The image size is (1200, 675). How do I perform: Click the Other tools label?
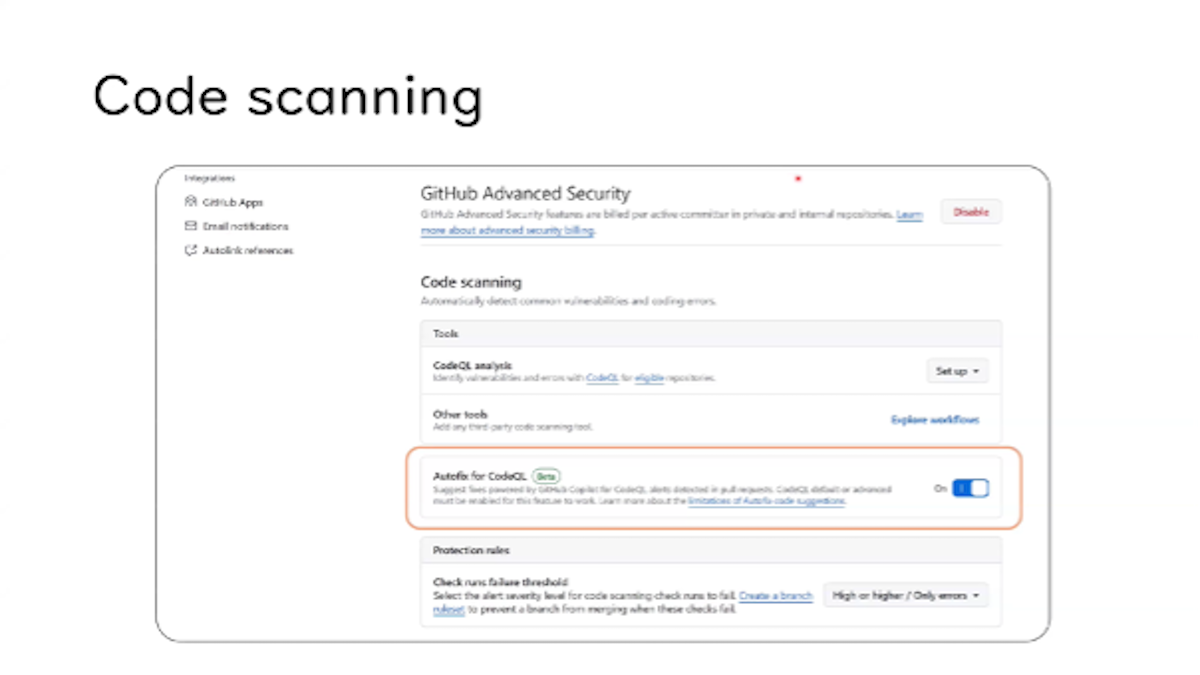click(460, 414)
